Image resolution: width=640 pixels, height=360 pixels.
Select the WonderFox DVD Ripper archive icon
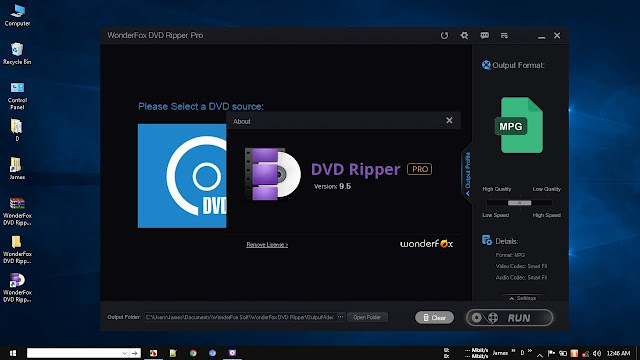(17, 211)
